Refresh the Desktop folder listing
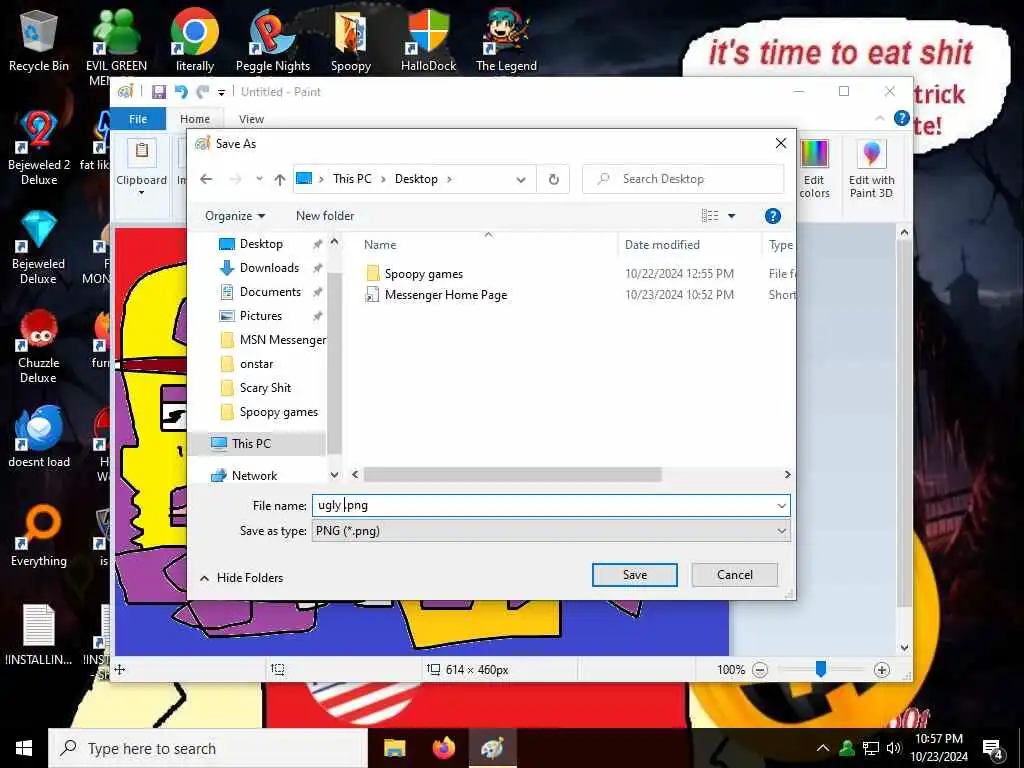Image resolution: width=1024 pixels, height=768 pixels. (x=553, y=179)
